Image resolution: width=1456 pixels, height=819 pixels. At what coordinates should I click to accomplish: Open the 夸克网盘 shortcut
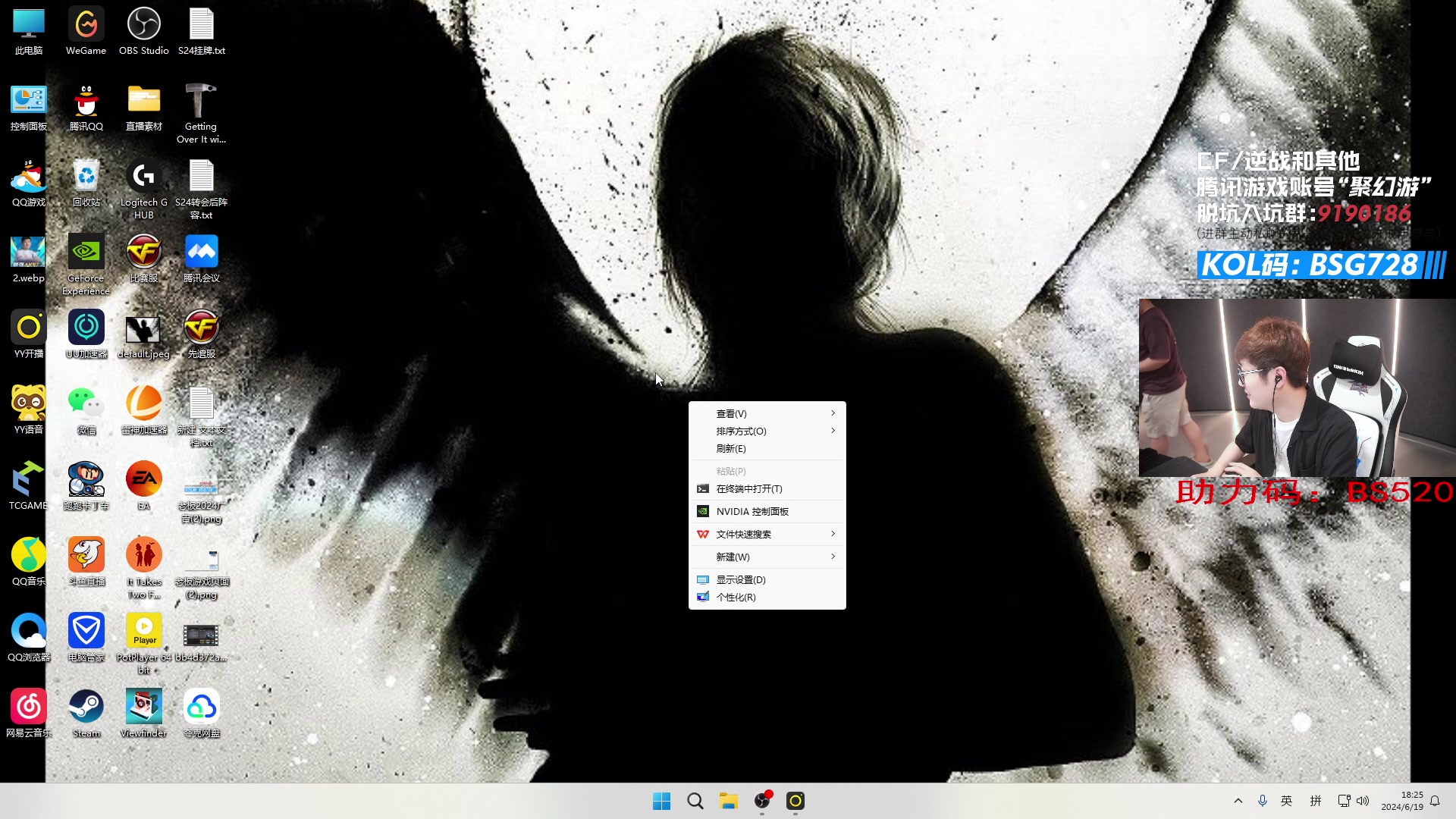coord(201,714)
